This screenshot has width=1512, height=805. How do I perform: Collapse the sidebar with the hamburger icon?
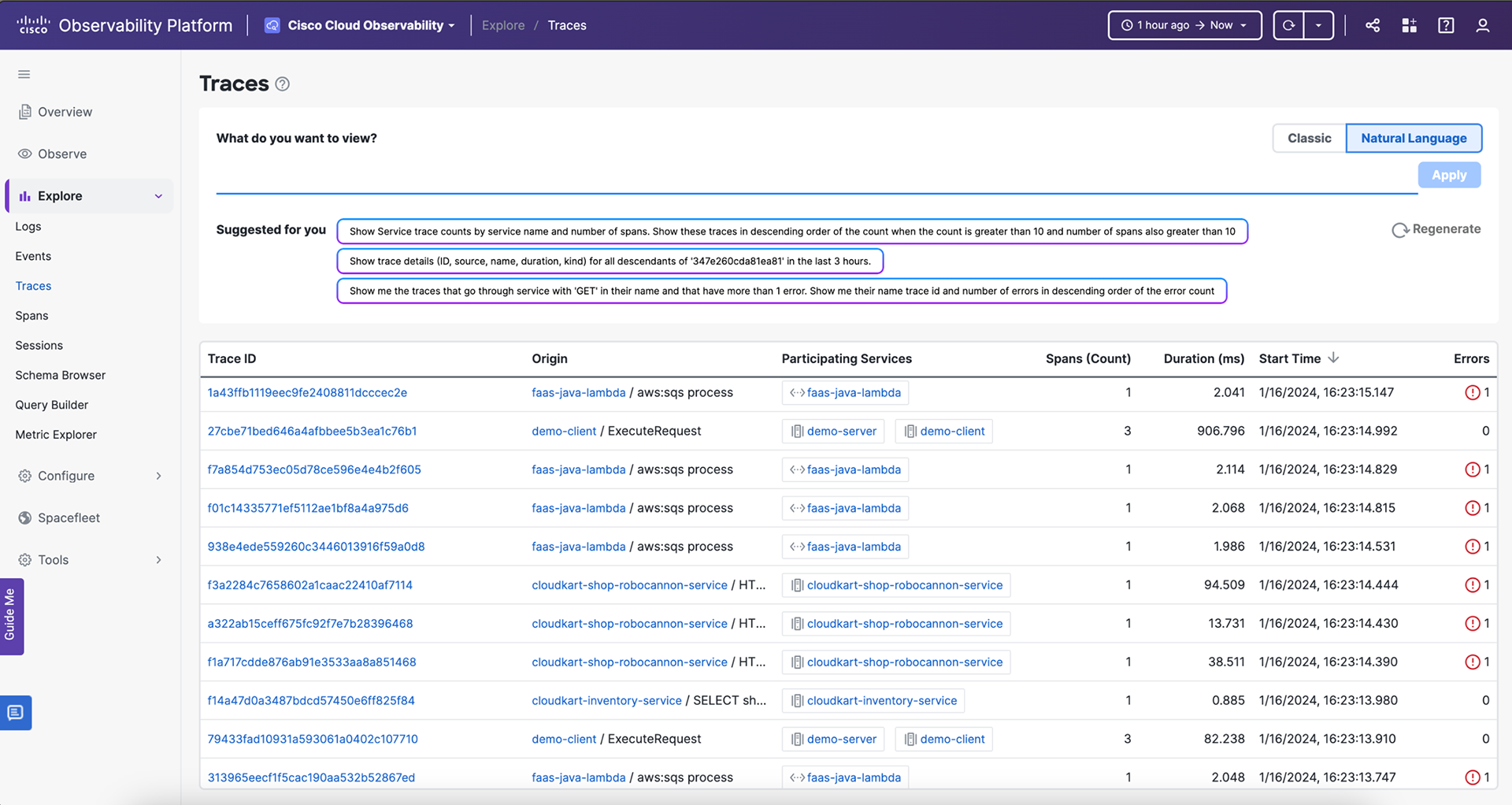[24, 74]
